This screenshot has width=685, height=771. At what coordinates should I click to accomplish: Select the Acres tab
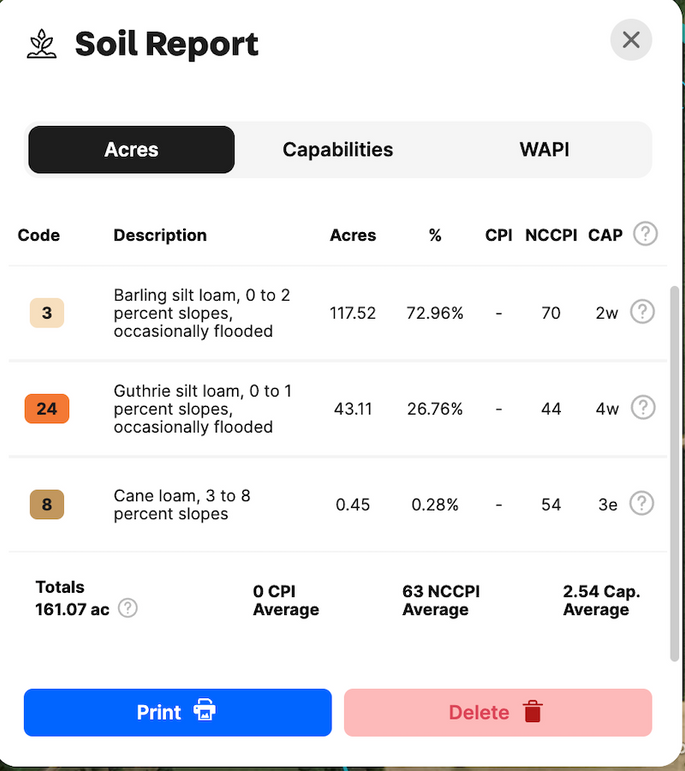pyautogui.click(x=131, y=149)
